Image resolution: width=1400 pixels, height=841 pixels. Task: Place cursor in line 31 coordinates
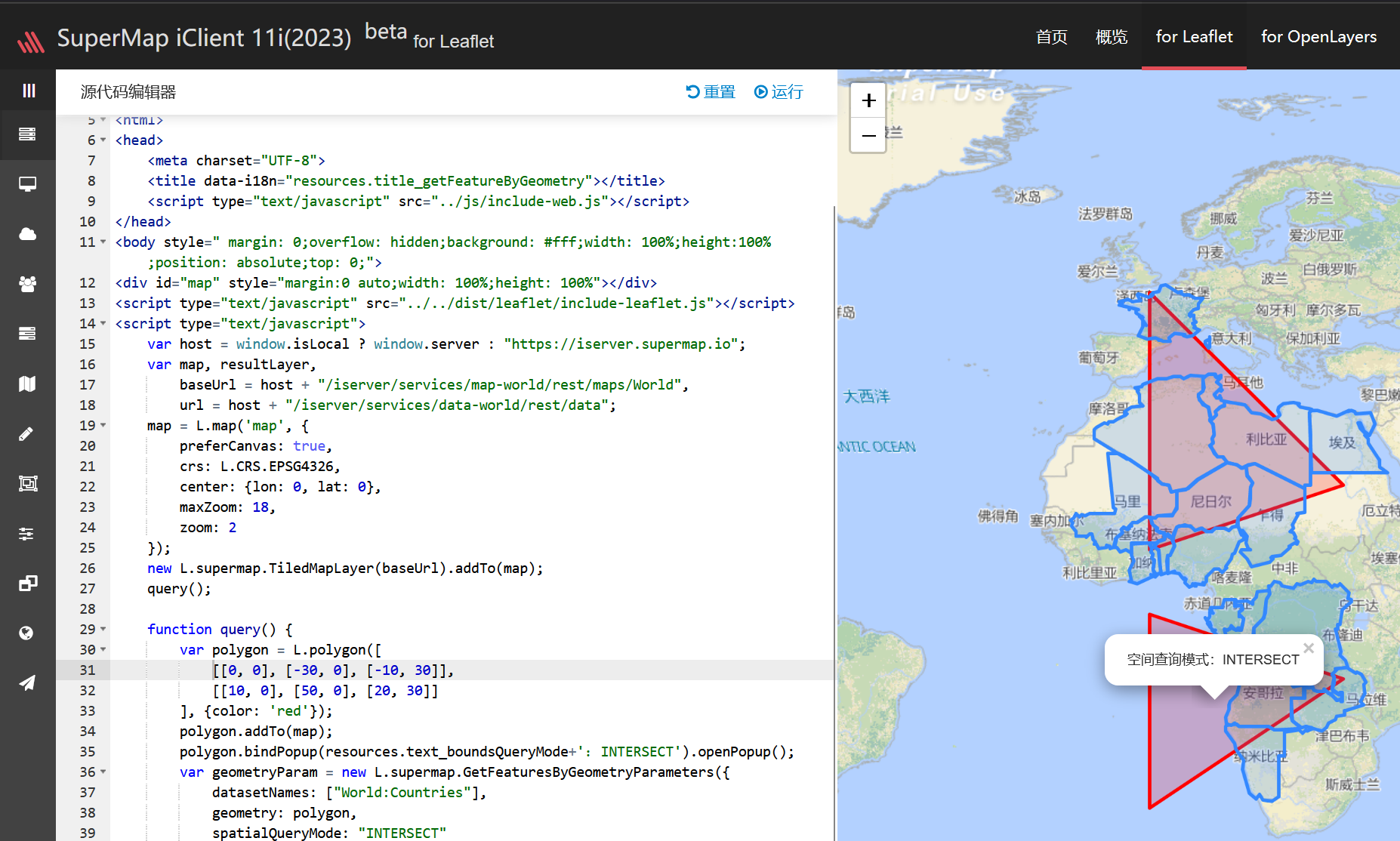pyautogui.click(x=333, y=670)
